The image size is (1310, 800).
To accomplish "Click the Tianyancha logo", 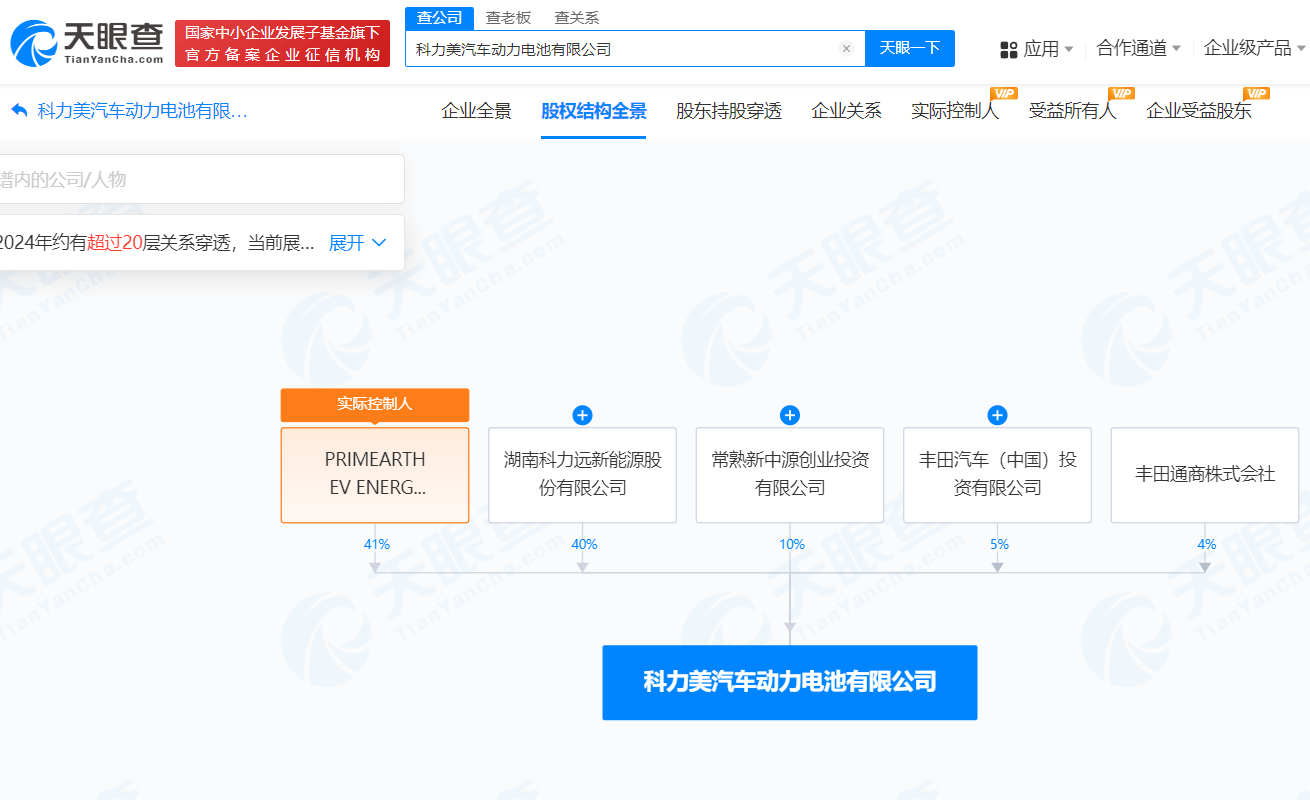I will pos(87,43).
